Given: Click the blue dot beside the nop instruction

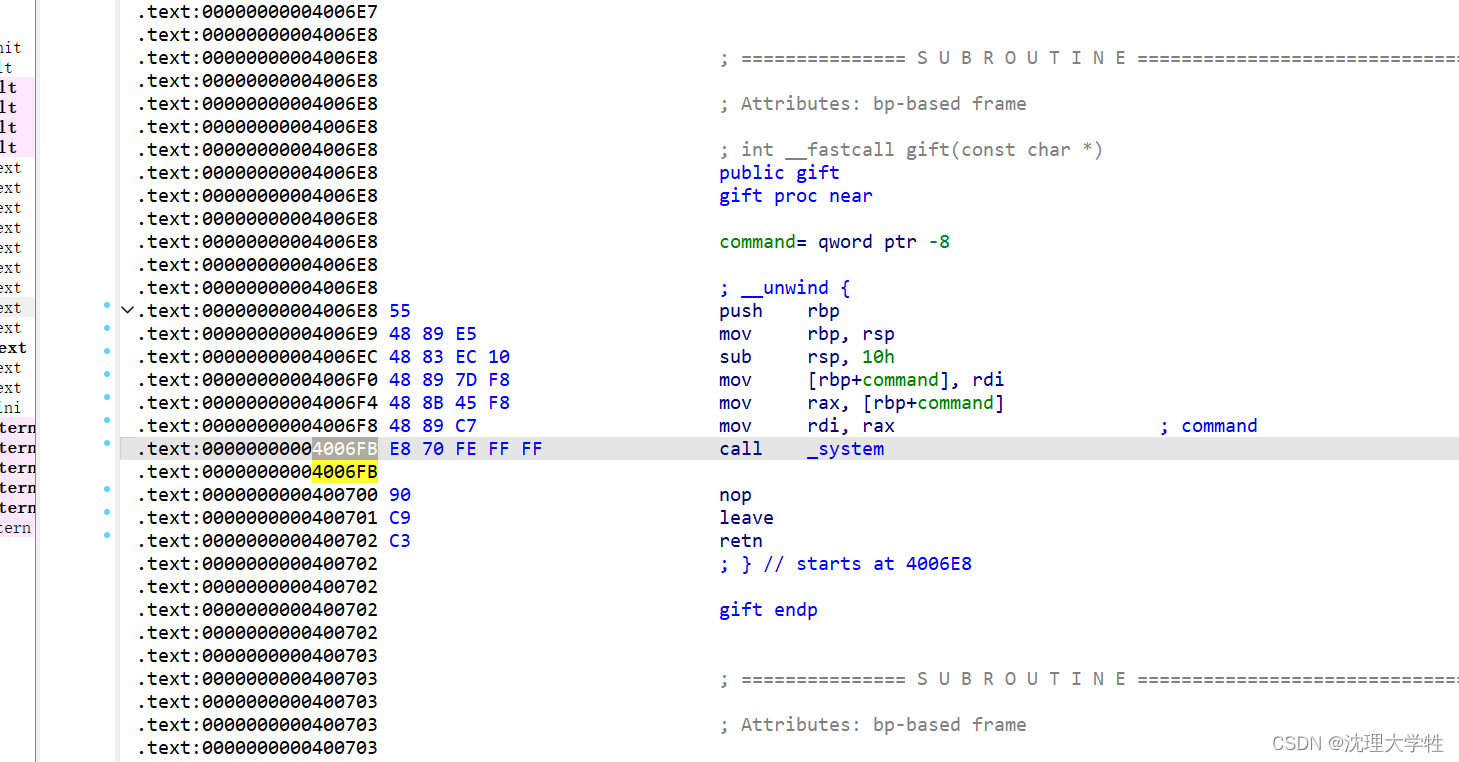Looking at the screenshot, I should (107, 494).
